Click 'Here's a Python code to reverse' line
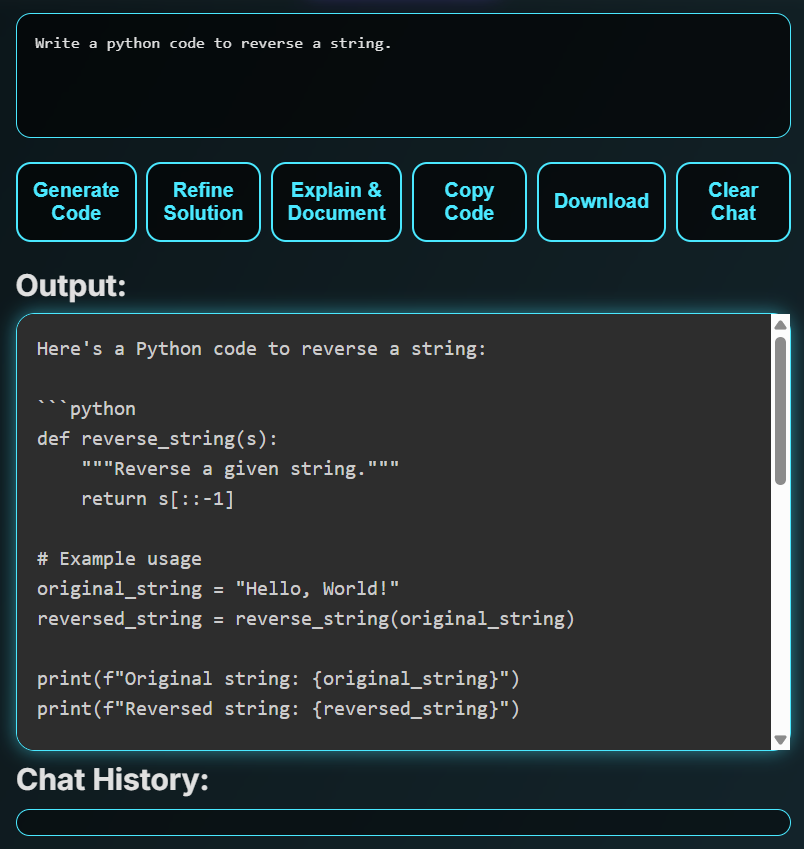This screenshot has width=804, height=849. pyautogui.click(x=262, y=349)
